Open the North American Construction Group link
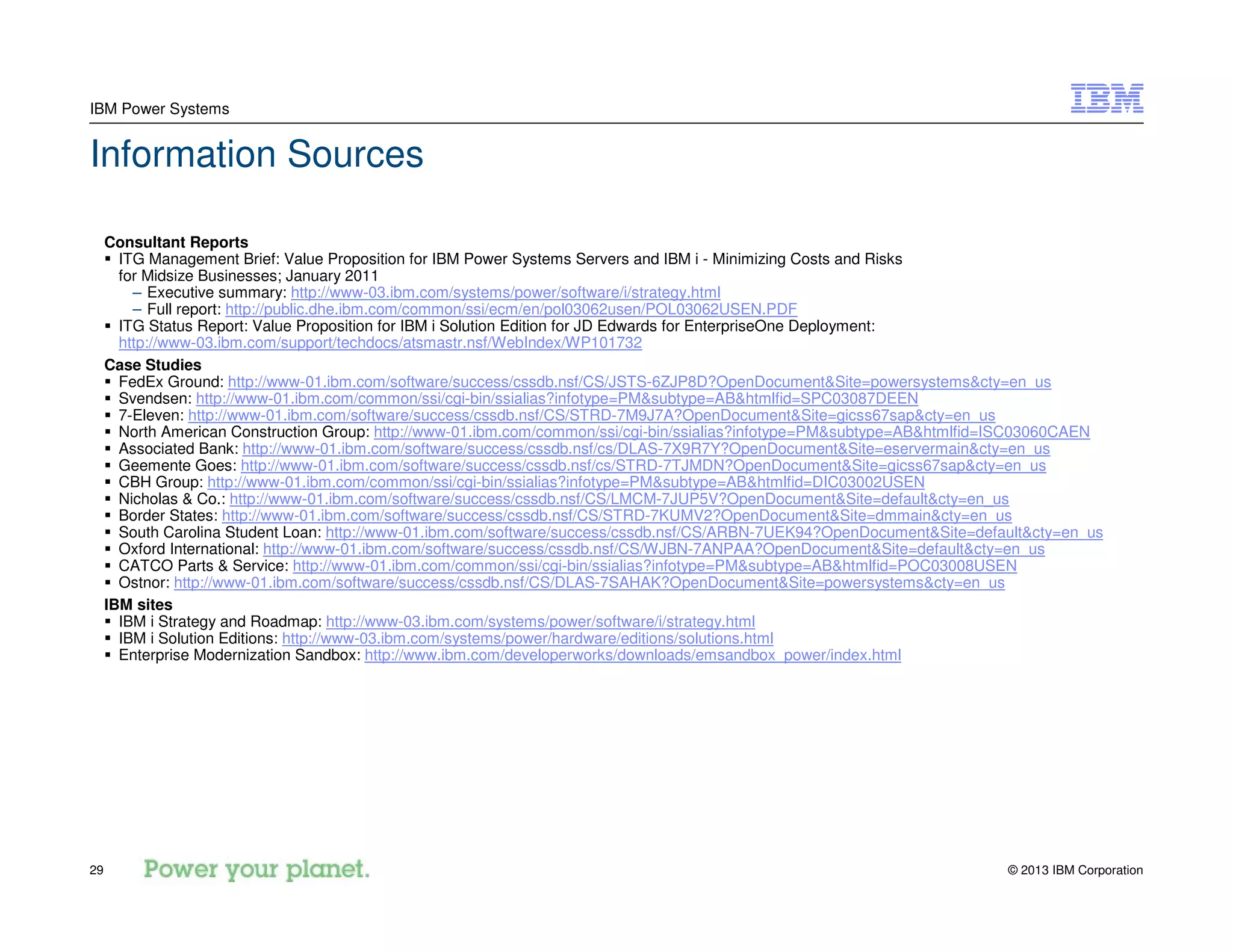1233x952 pixels. 731,433
